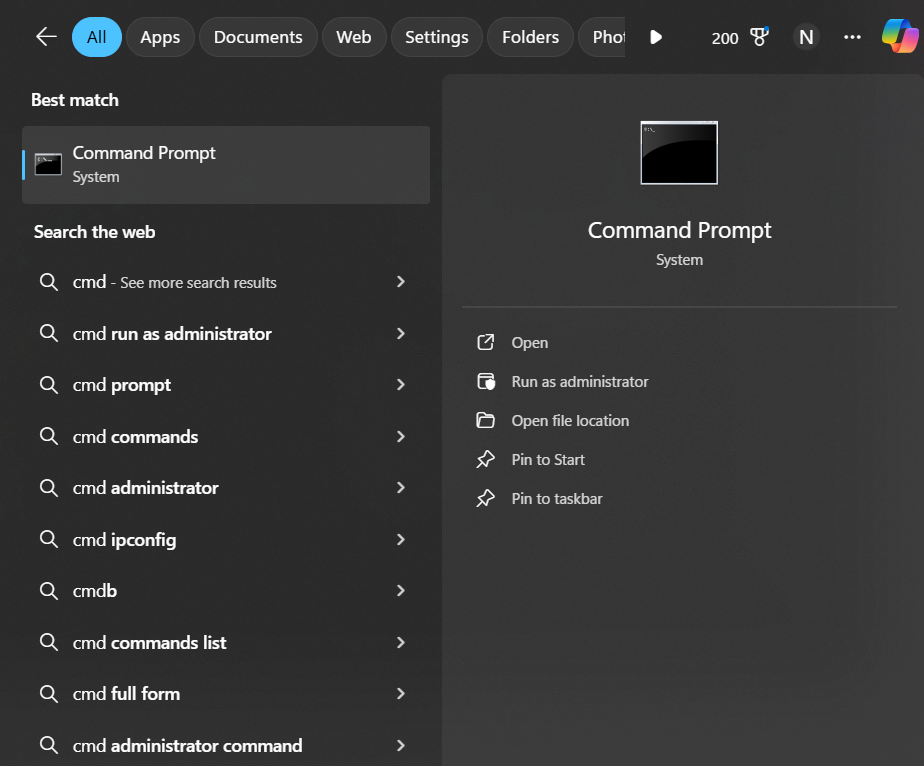
Task: Click search icon beside cmd full form
Action: click(x=48, y=694)
